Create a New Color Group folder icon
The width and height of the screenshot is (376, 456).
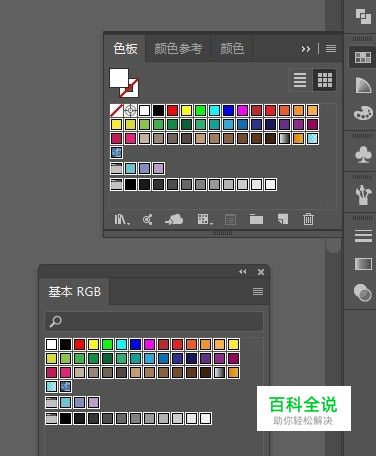click(x=256, y=219)
